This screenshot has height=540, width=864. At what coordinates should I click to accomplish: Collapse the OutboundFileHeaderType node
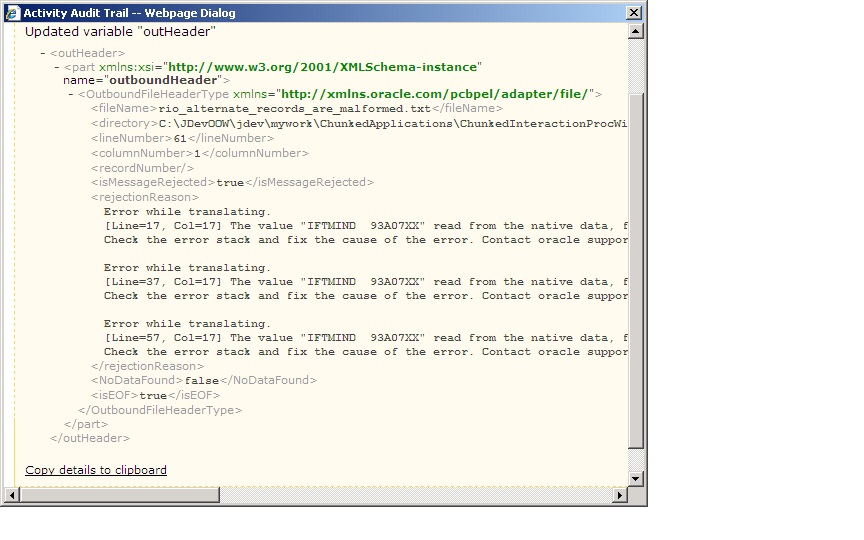pos(71,94)
